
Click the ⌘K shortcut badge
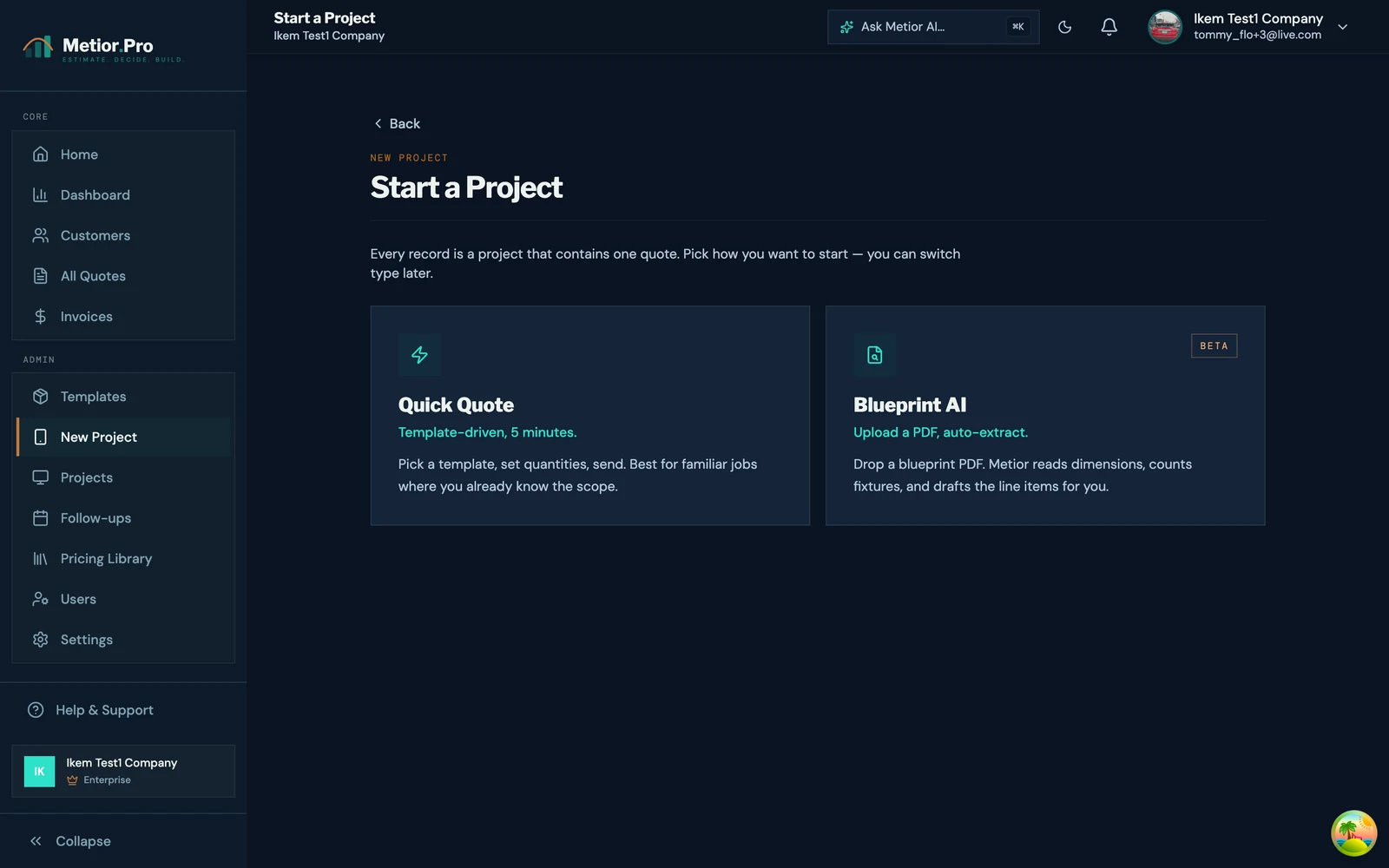click(1017, 27)
